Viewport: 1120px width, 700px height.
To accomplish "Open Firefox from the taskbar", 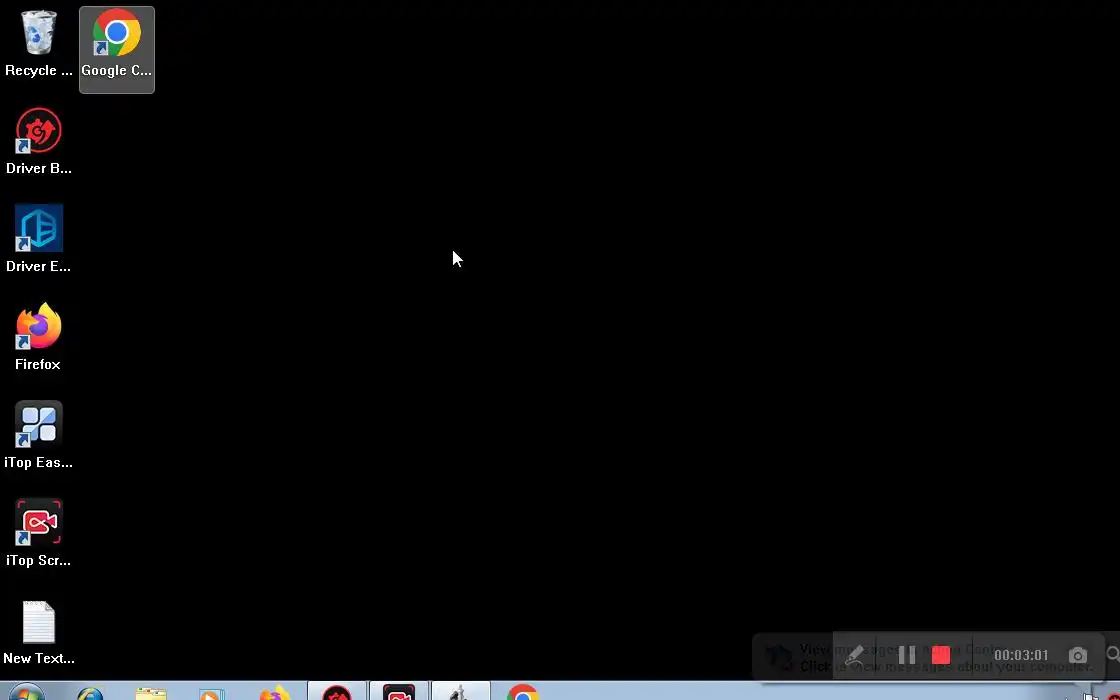I will click(x=274, y=693).
